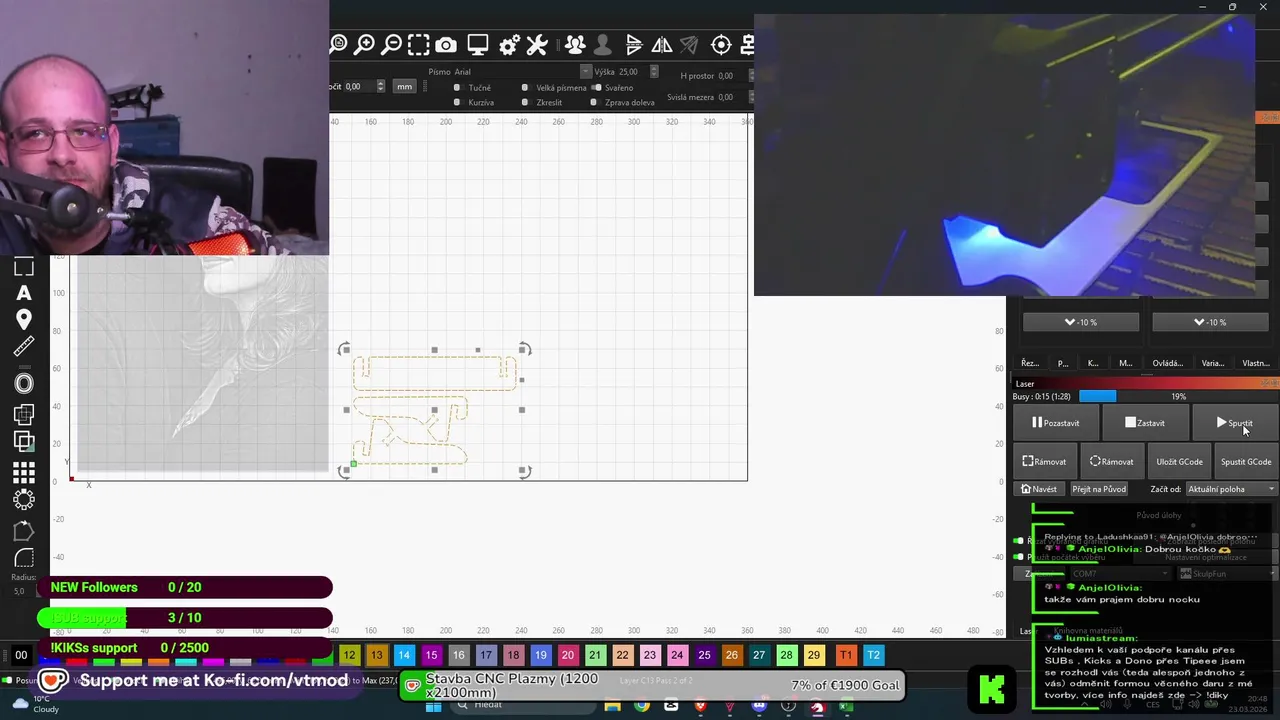The height and width of the screenshot is (720, 1280).
Task: Click the Pozastavit pause button
Action: pos(1055,423)
